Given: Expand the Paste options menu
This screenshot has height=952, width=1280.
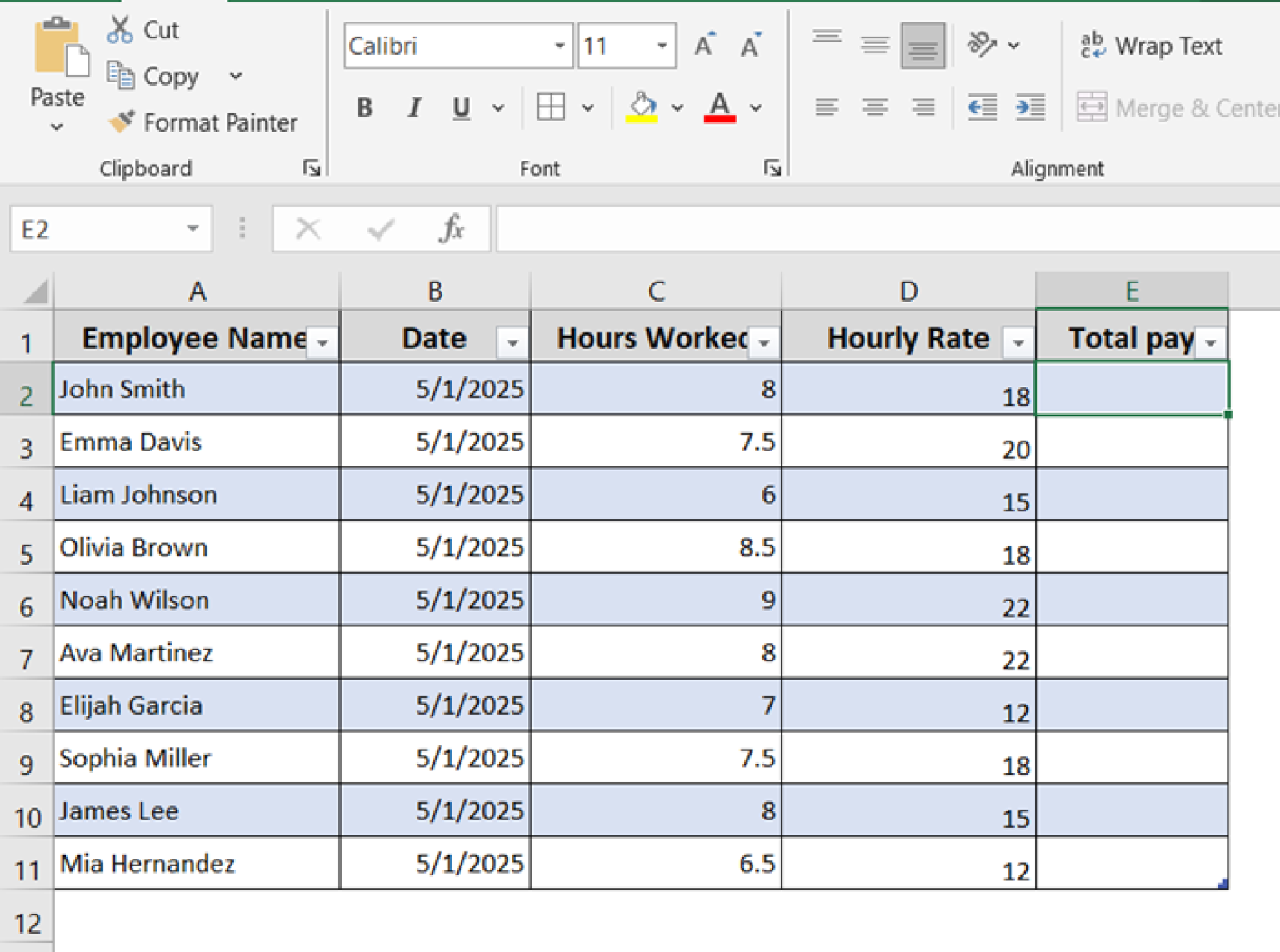Looking at the screenshot, I should 56,127.
